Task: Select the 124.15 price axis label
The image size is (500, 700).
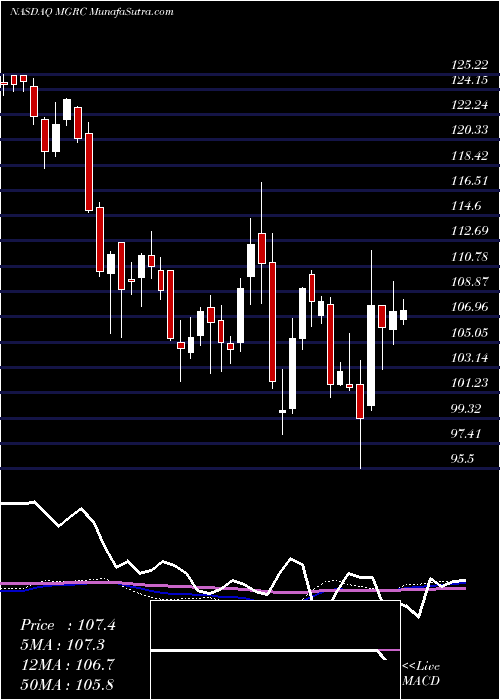Action: pos(469,80)
